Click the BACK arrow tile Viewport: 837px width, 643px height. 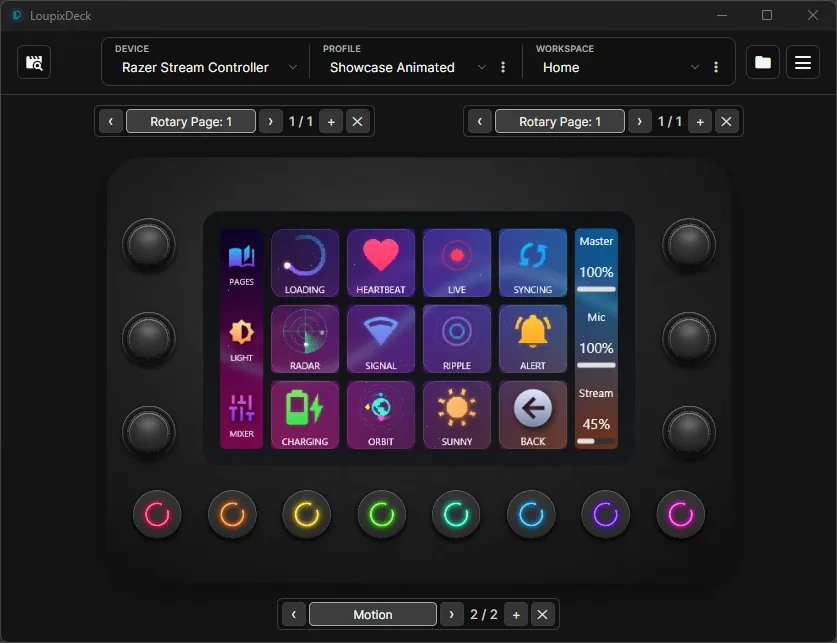(533, 415)
